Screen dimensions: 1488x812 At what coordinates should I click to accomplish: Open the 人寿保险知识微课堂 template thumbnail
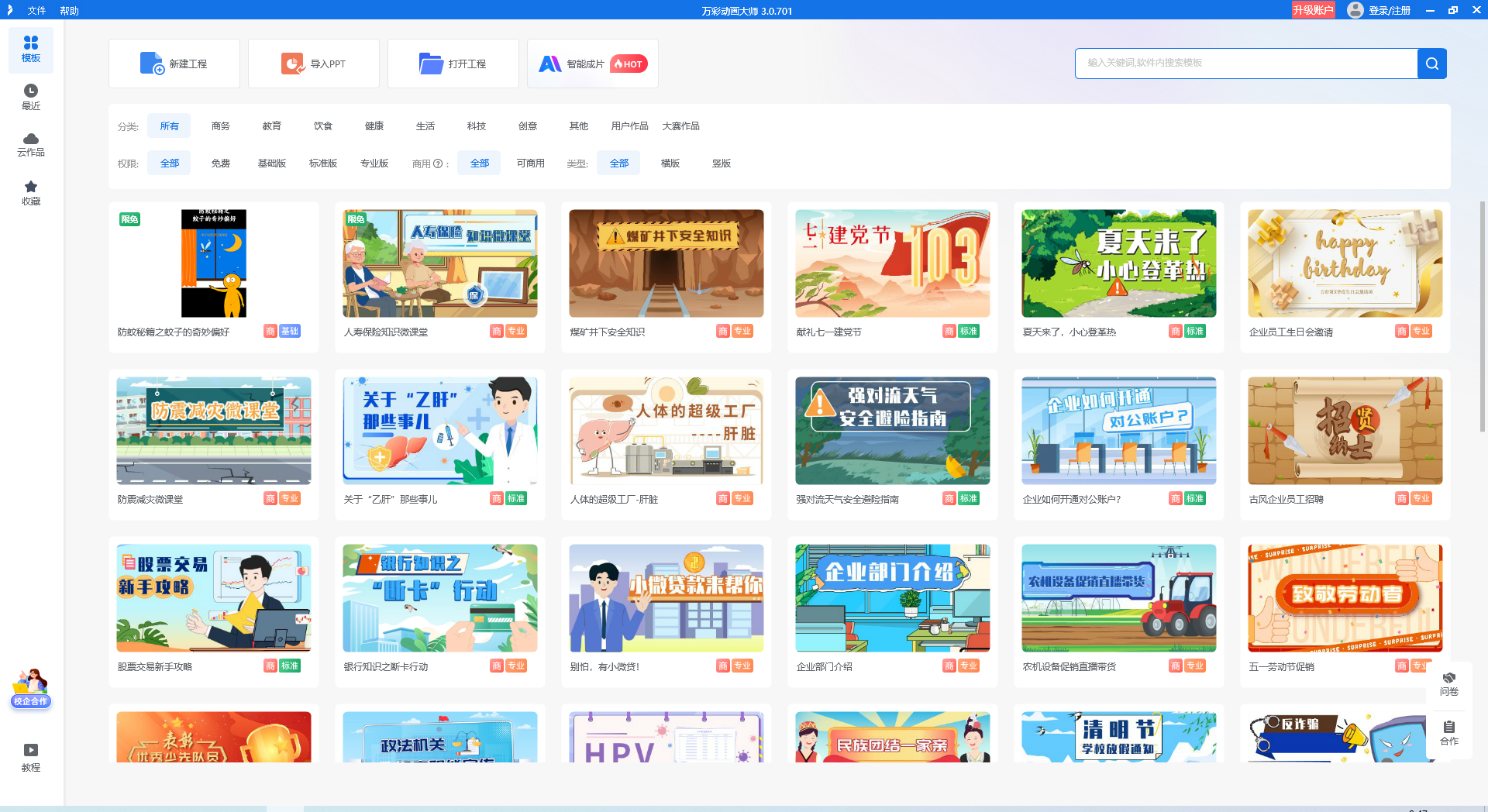(x=440, y=263)
